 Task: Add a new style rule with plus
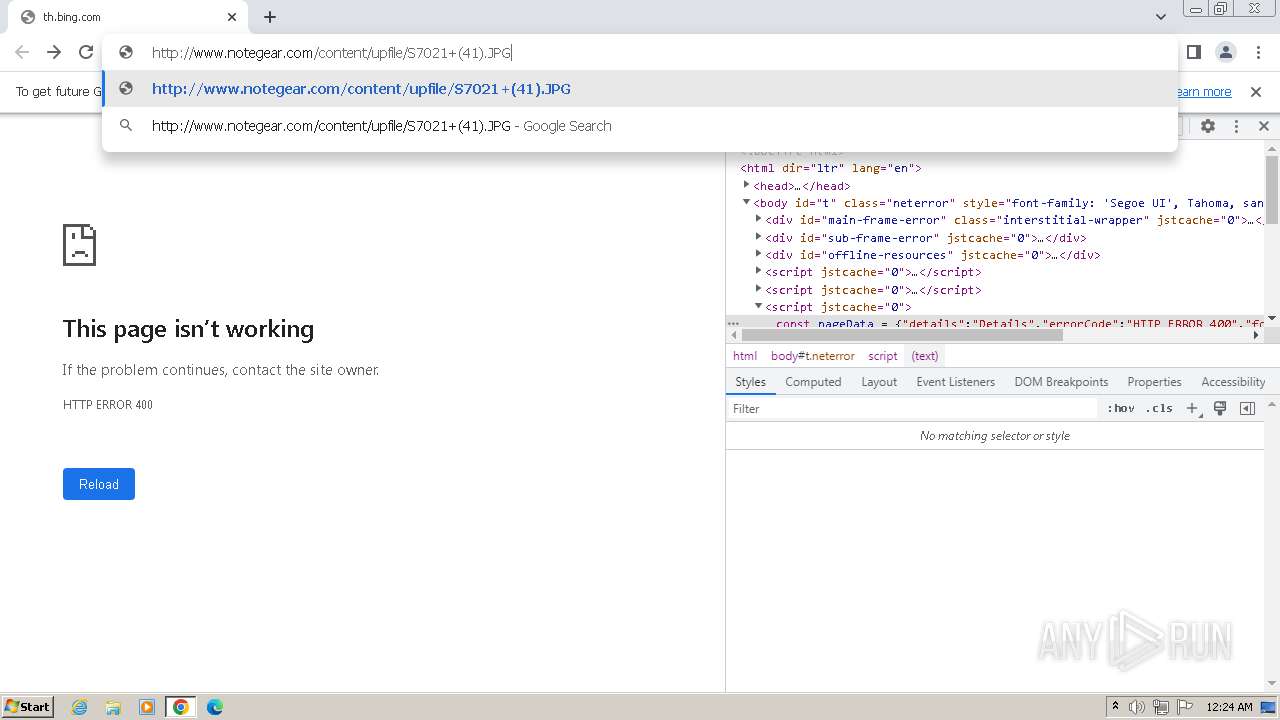point(1192,409)
